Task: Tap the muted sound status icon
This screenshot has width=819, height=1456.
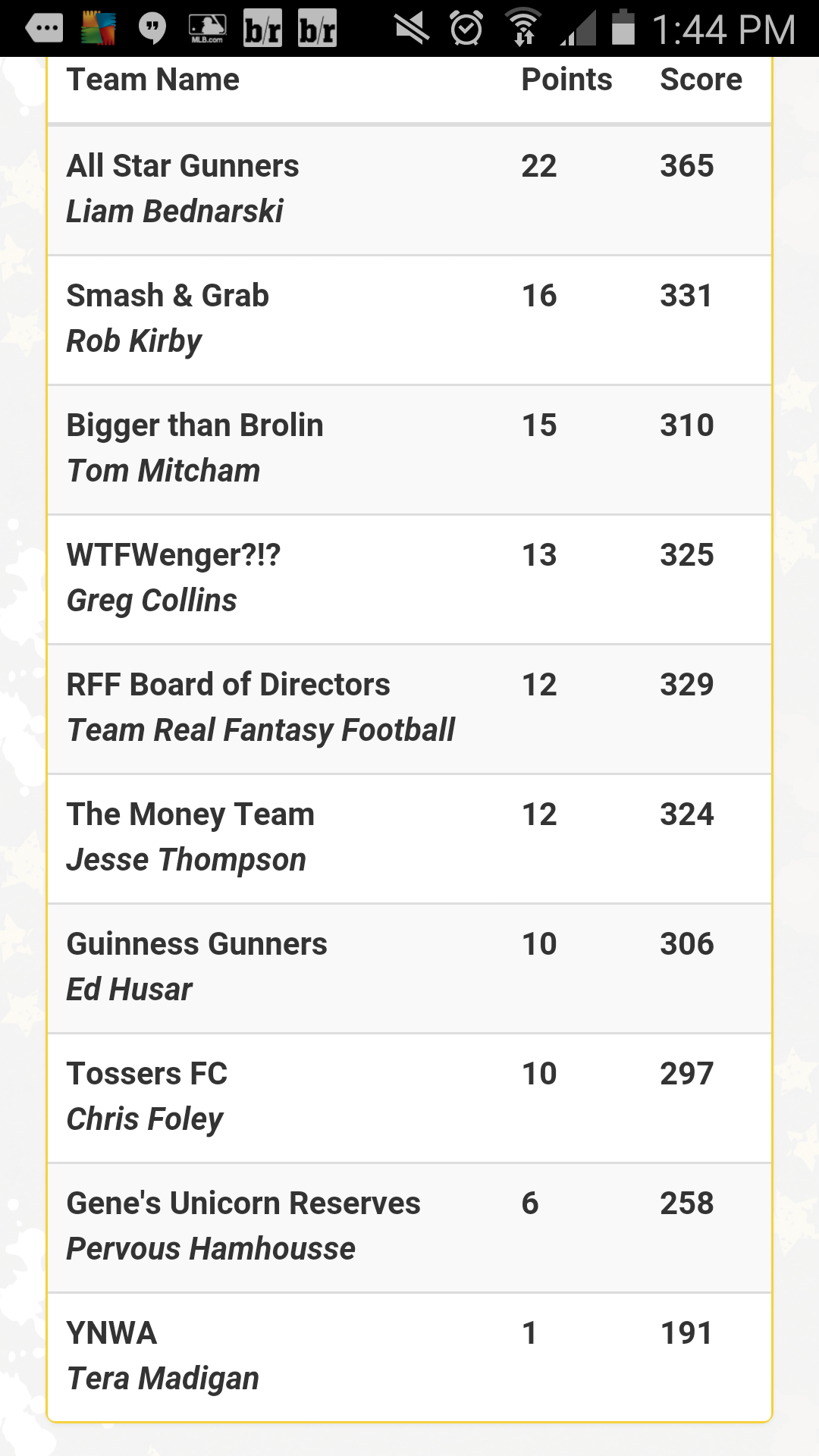Action: point(412,29)
